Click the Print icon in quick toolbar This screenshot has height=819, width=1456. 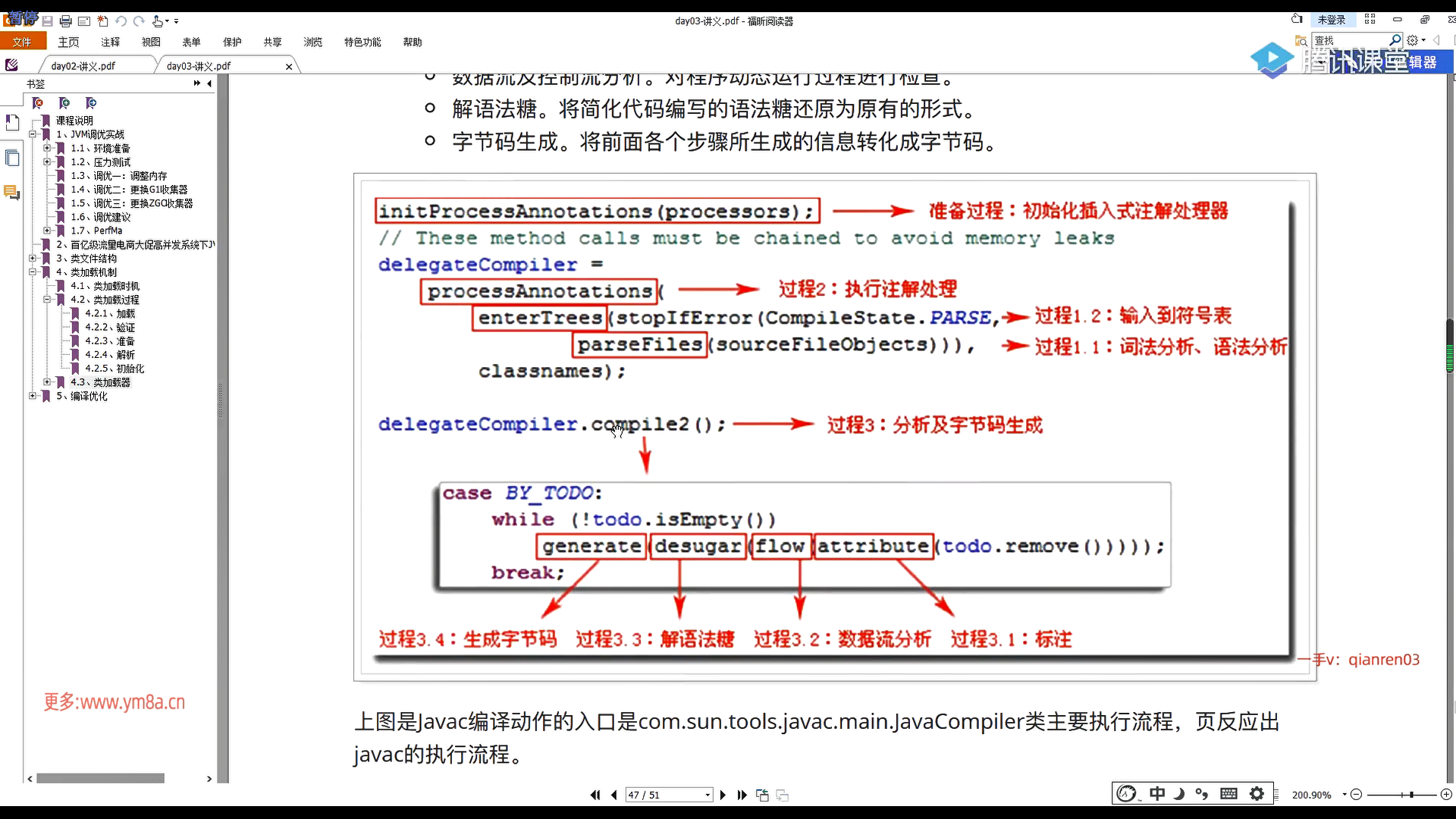[65, 21]
